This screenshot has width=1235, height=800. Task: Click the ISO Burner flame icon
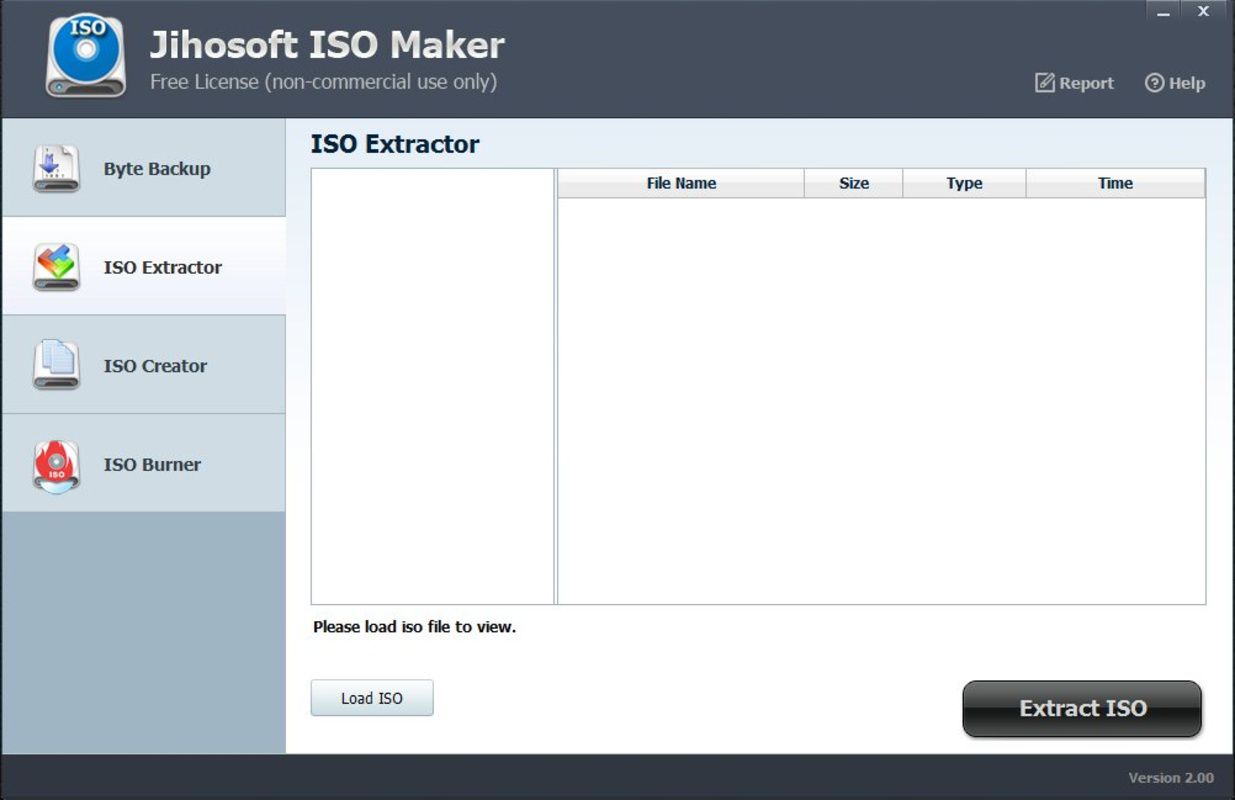tap(56, 466)
